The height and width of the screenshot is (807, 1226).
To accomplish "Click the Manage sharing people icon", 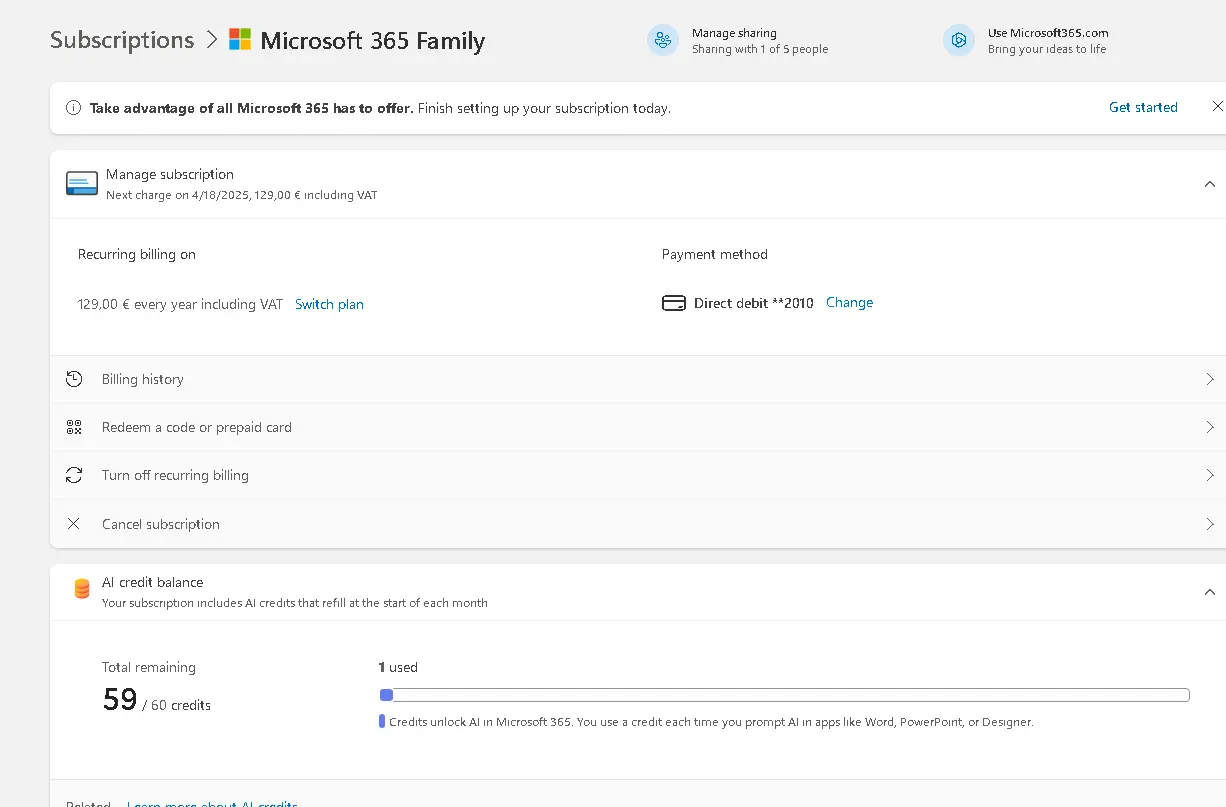I will coord(662,40).
